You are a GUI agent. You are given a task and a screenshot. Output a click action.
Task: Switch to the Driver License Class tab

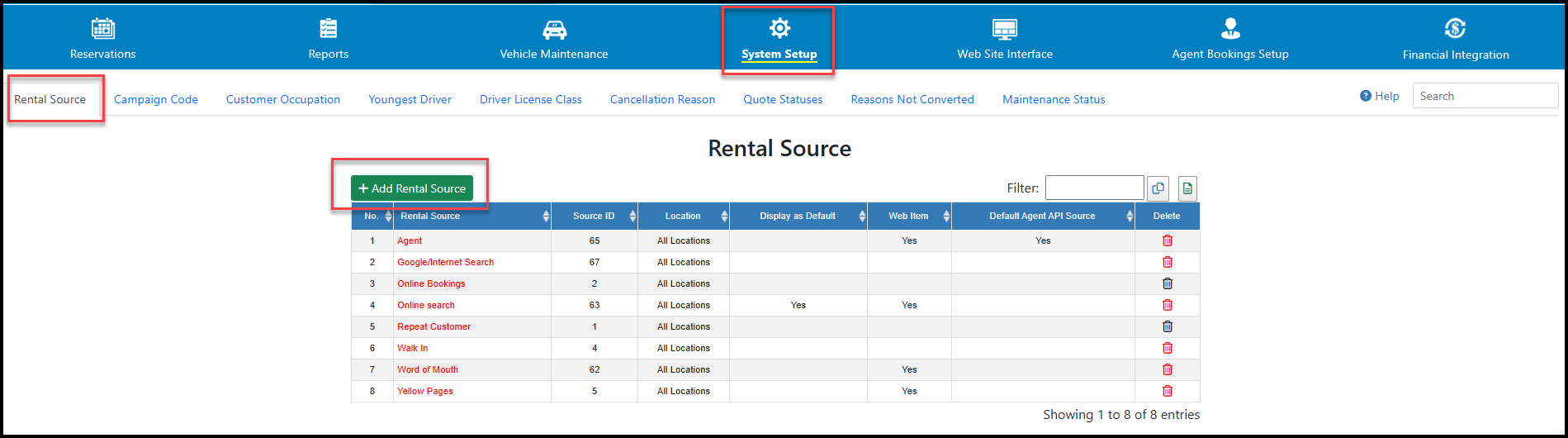coord(531,99)
